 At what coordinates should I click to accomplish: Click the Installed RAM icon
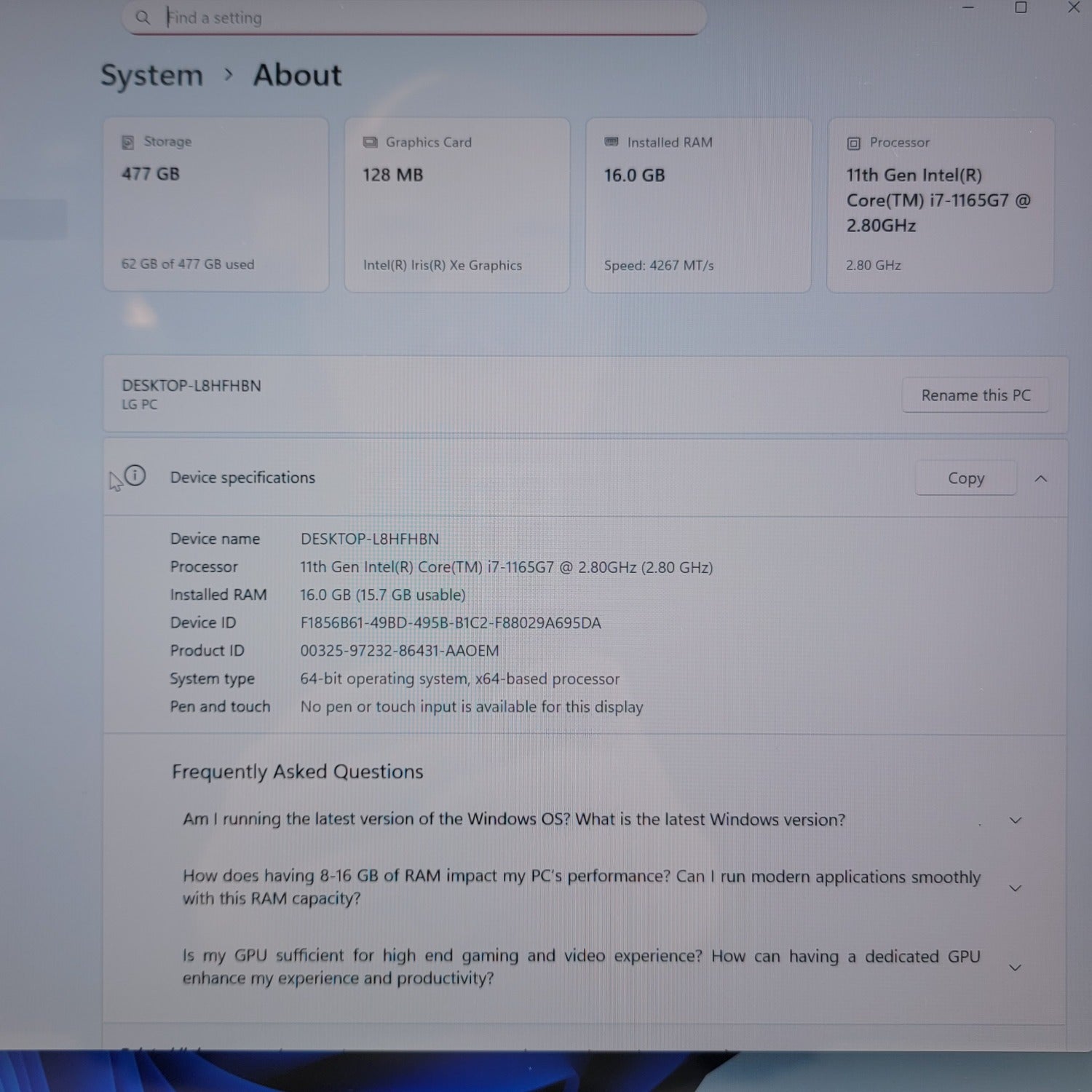coord(612,142)
